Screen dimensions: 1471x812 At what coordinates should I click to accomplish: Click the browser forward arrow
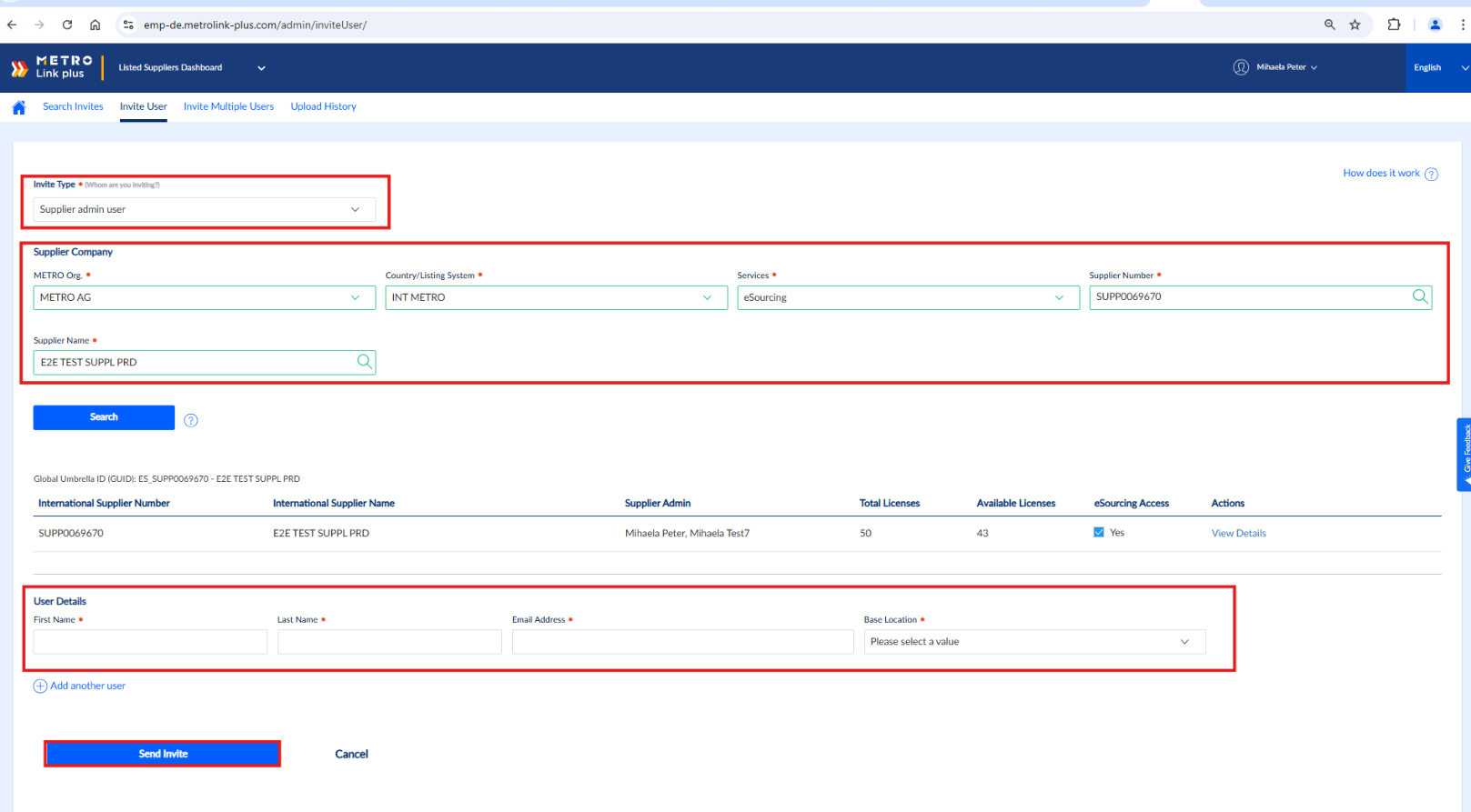pyautogui.click(x=39, y=25)
